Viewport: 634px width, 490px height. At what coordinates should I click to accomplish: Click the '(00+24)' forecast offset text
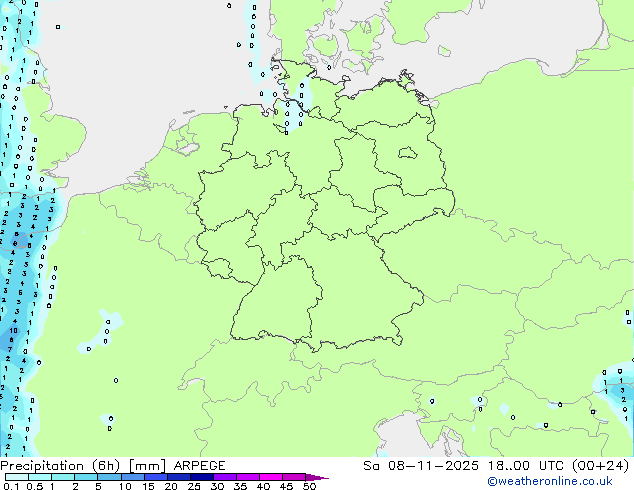[600, 466]
